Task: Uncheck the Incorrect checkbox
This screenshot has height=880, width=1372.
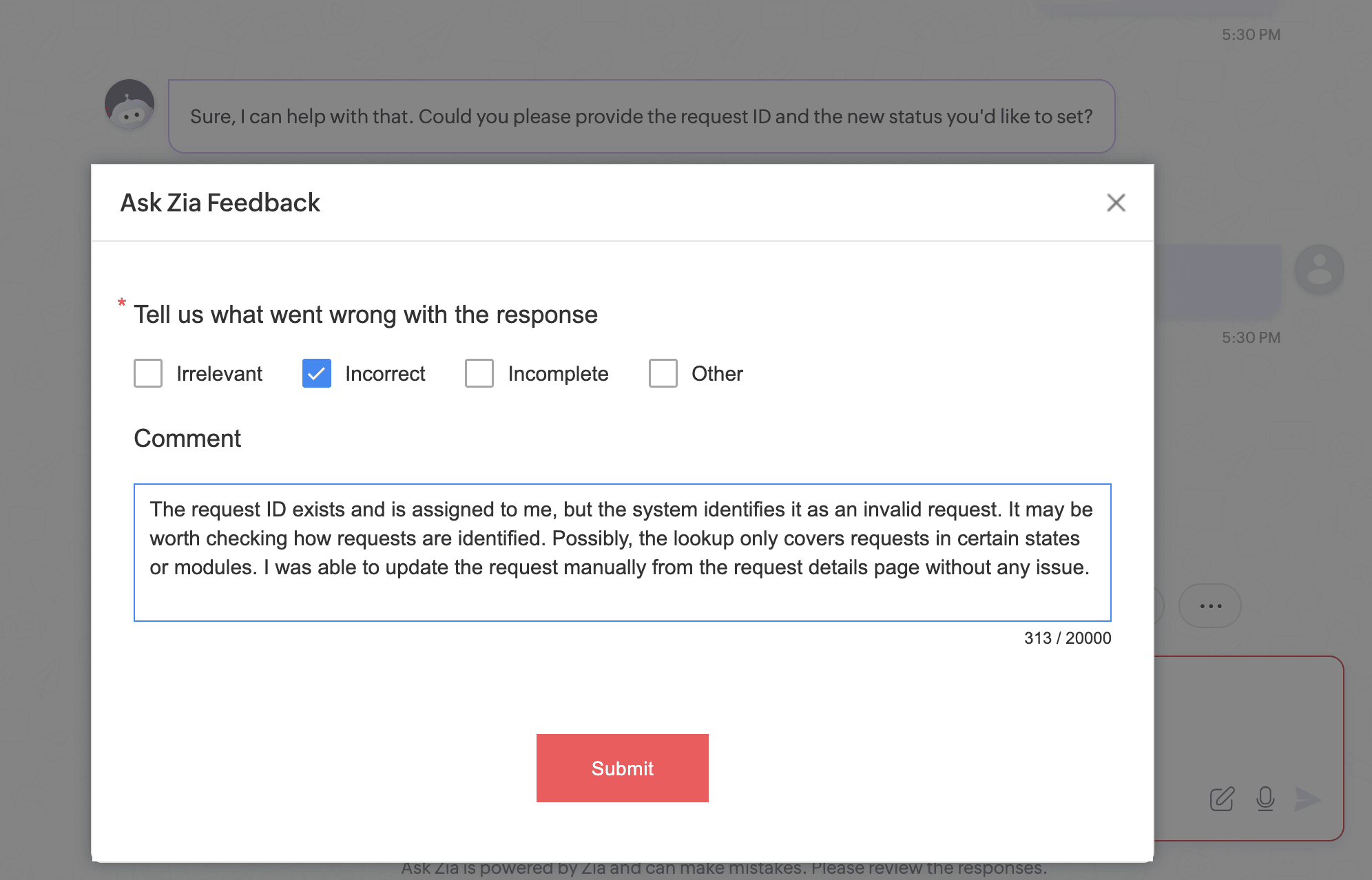Action: coord(317,373)
